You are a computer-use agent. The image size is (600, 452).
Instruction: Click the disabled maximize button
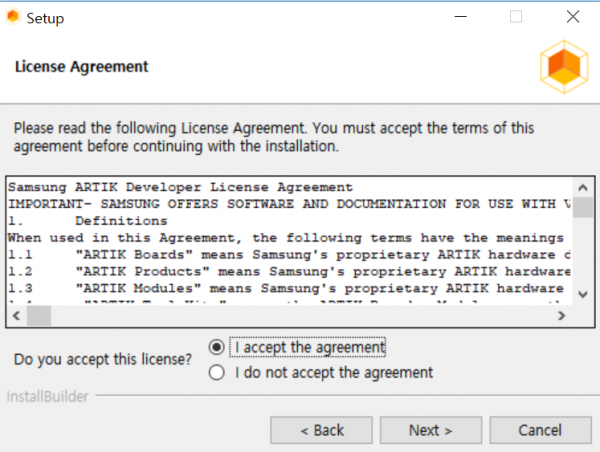point(516,17)
